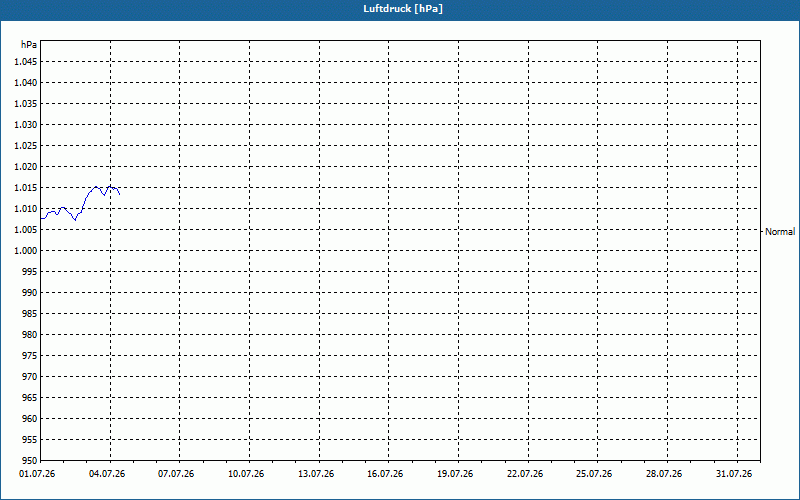Click the 1.000 pressure axis label
The width and height of the screenshot is (800, 500).
26,251
